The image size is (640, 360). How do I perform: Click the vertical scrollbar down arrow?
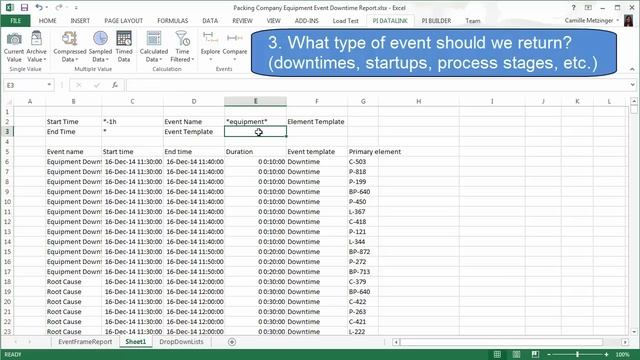click(633, 332)
